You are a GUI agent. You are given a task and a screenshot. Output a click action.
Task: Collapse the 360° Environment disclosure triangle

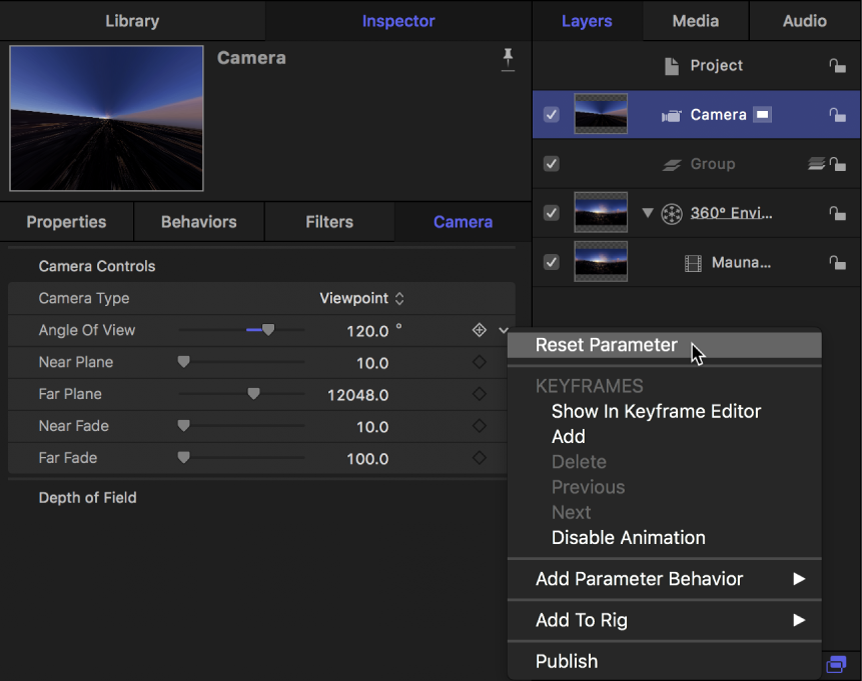pos(648,213)
